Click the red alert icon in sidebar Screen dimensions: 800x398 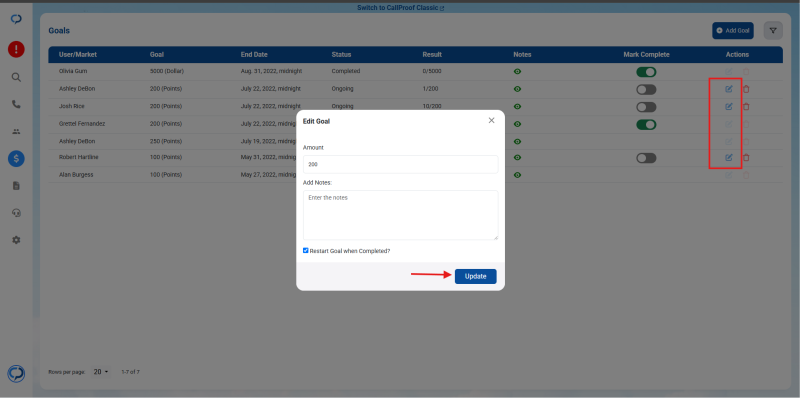16,49
